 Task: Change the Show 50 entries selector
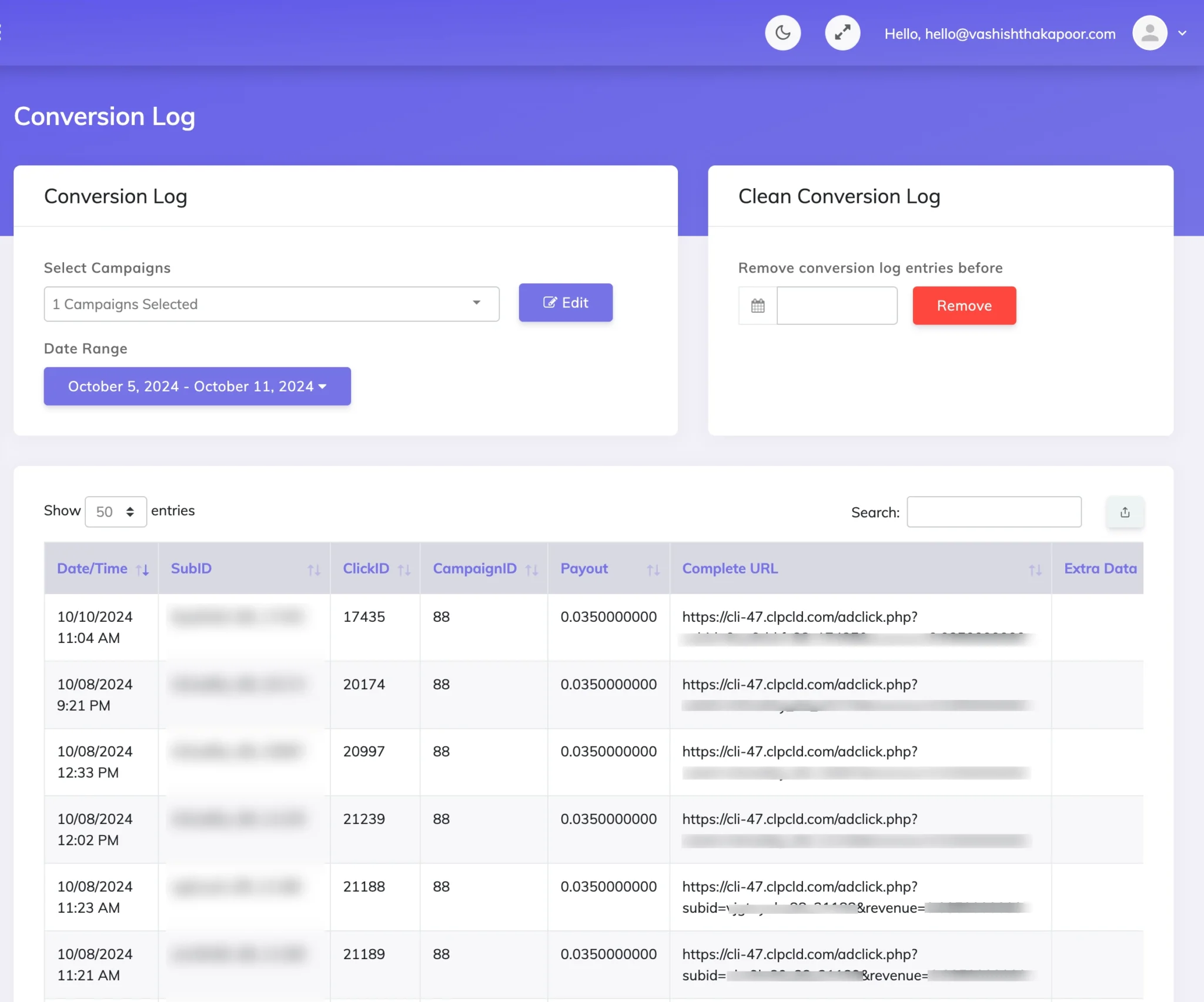(x=115, y=512)
